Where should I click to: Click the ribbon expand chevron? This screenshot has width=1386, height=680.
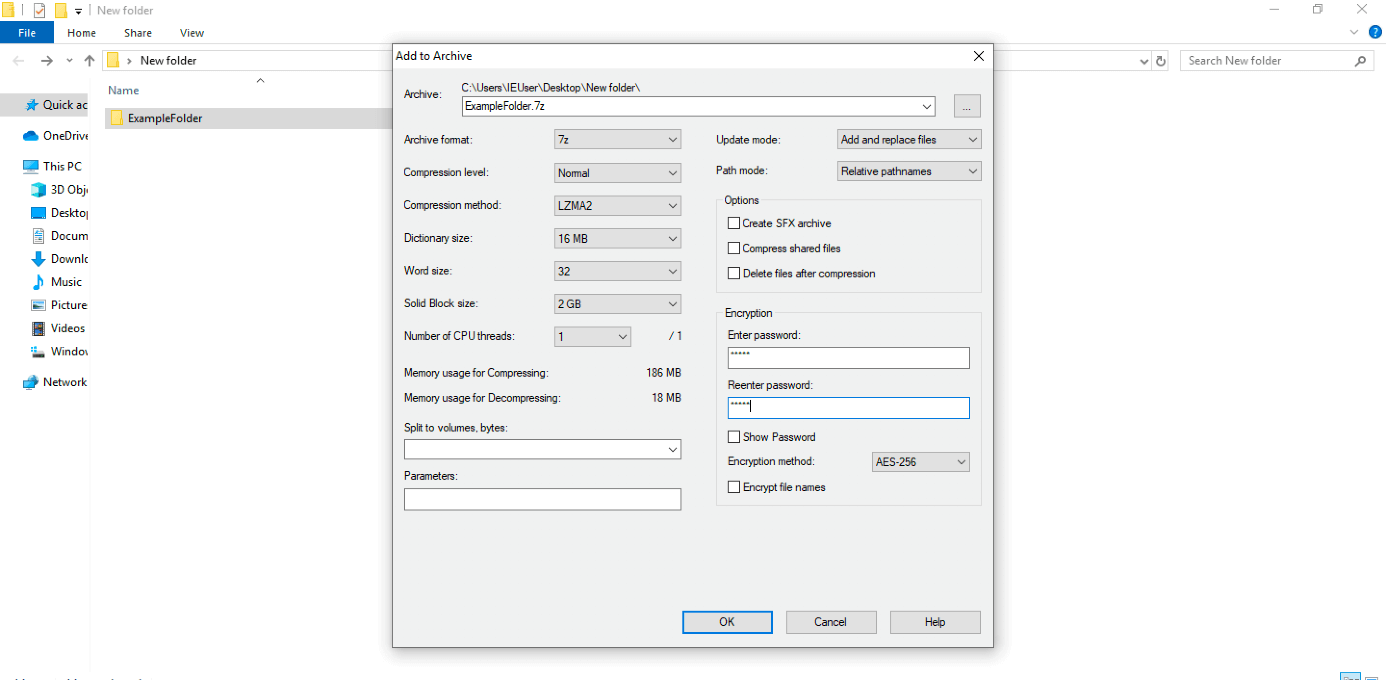coord(1354,33)
